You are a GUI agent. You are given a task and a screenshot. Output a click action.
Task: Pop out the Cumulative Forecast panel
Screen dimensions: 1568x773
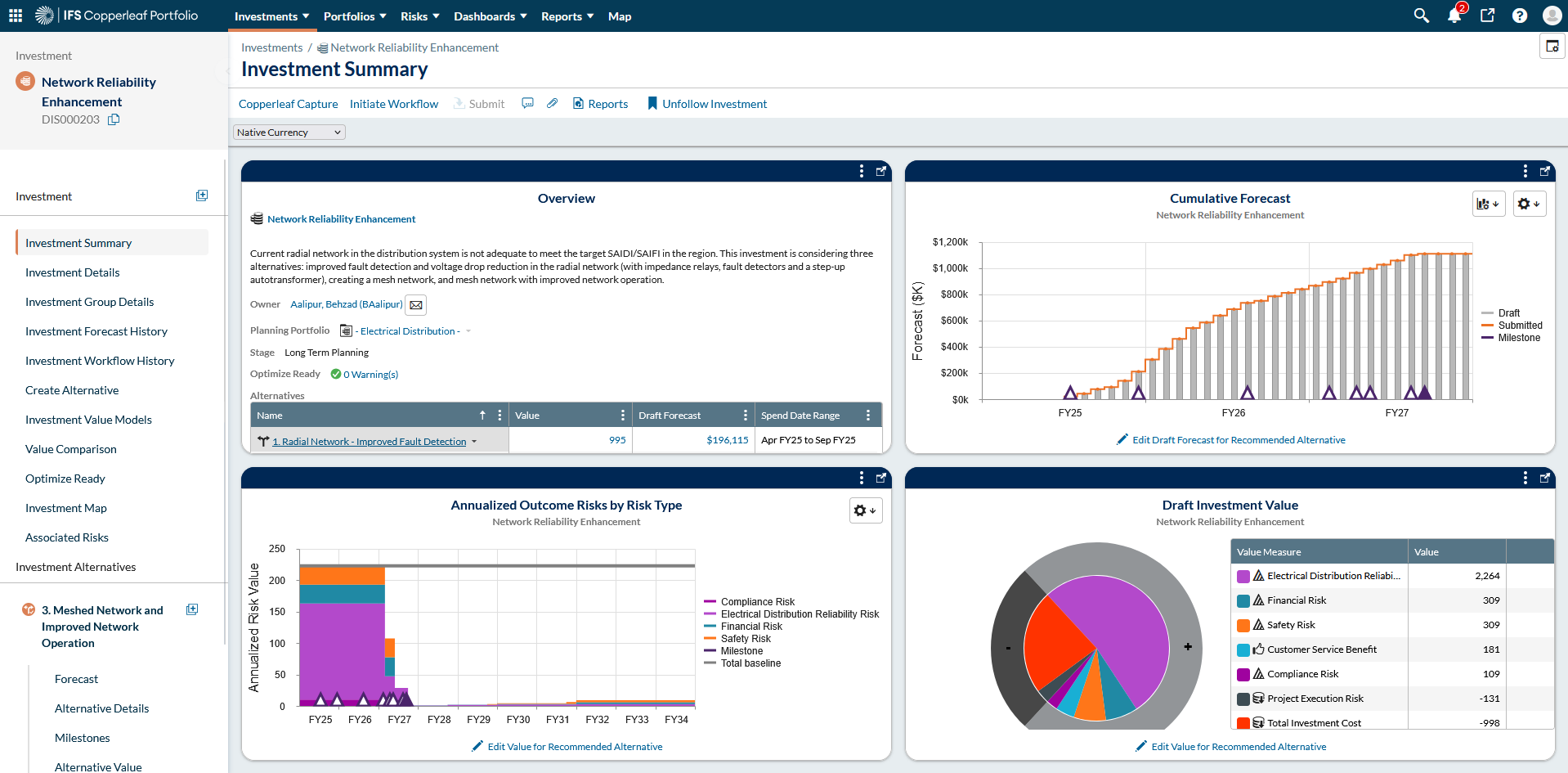[1544, 171]
